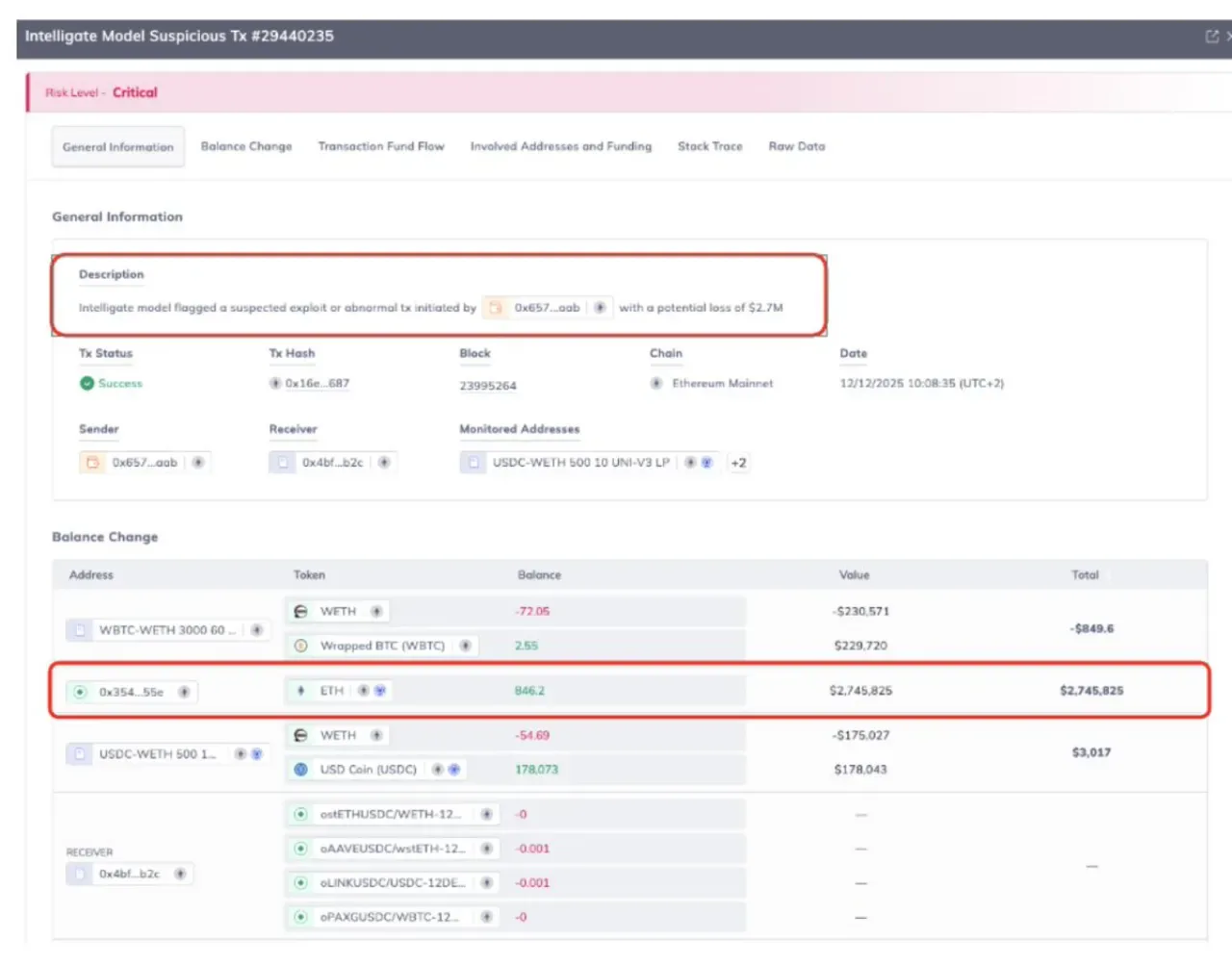Screen dimensions: 1232x965
Task: Click explorer icon beside RECEIVER 0x4bf...b2c in Balance Change
Action: pyautogui.click(x=180, y=874)
